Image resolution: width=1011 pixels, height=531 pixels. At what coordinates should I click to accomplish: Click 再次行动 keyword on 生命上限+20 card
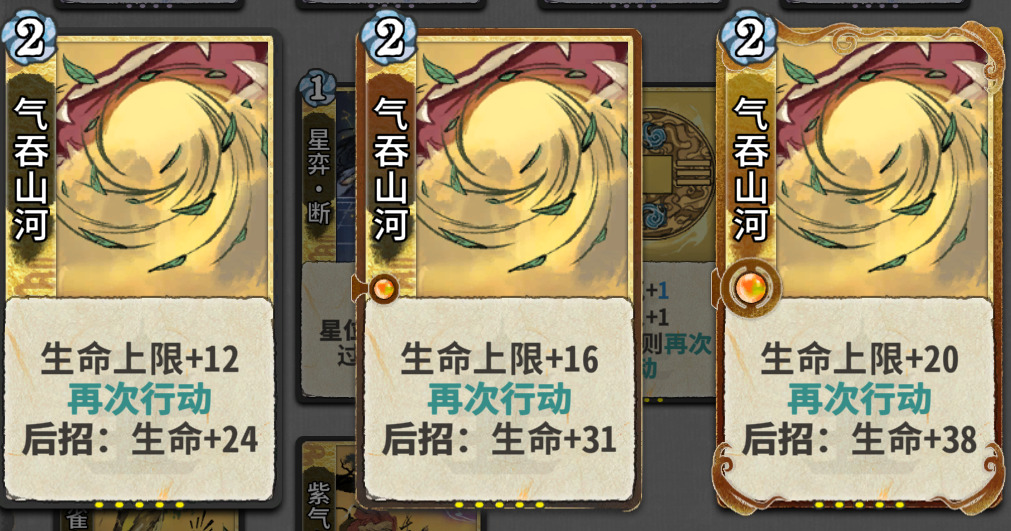pos(859,399)
